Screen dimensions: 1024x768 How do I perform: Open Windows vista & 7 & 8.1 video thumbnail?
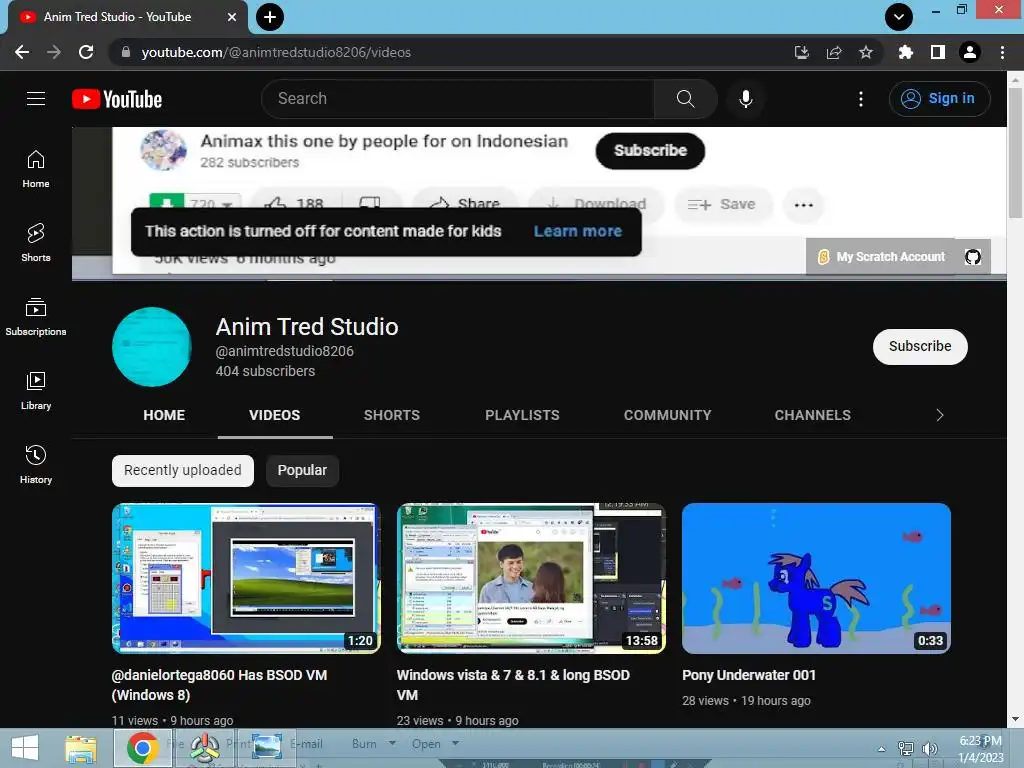pyautogui.click(x=531, y=578)
